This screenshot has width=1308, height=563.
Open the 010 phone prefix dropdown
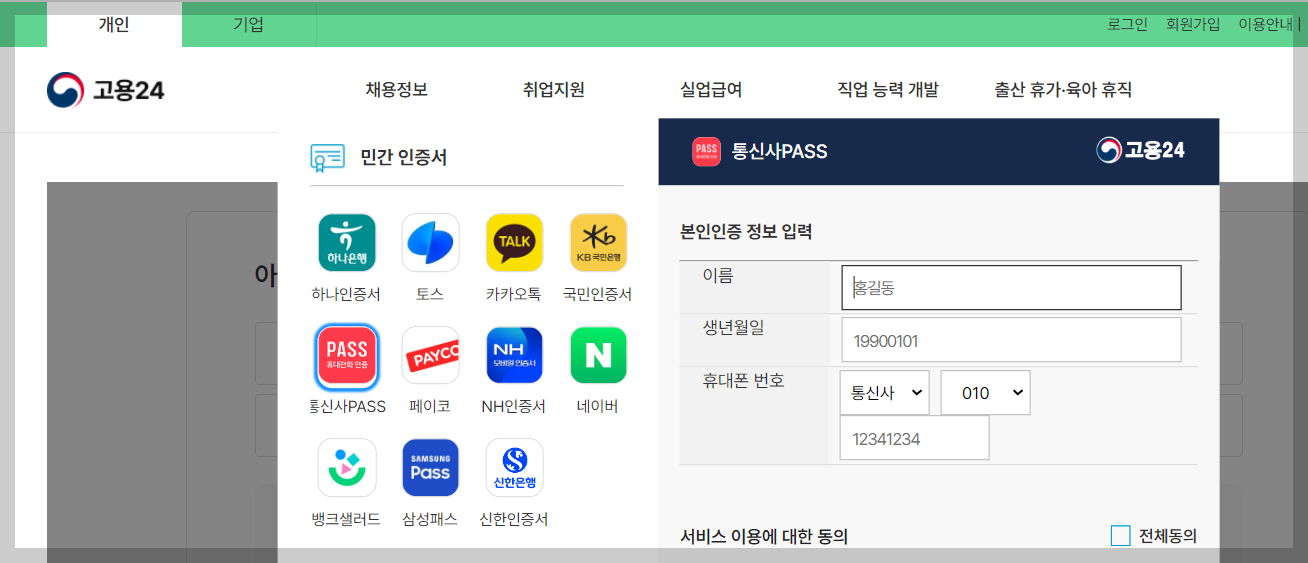point(985,393)
